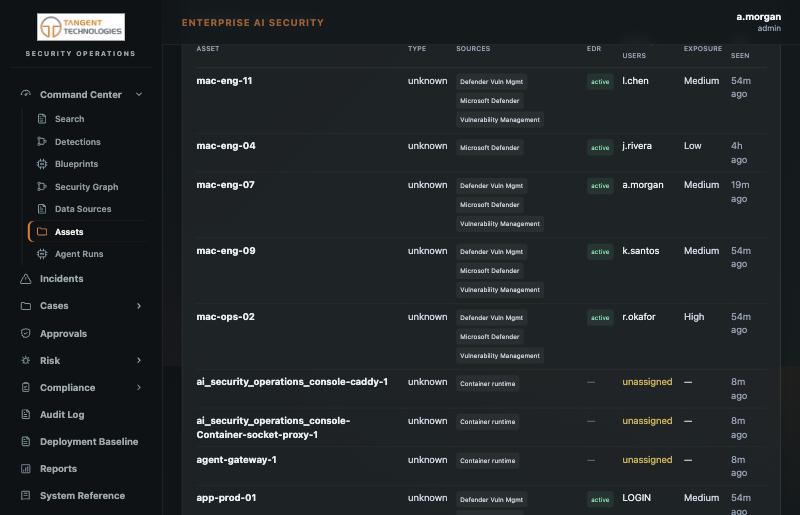
Task: Open the Search page
Action: coord(69,119)
